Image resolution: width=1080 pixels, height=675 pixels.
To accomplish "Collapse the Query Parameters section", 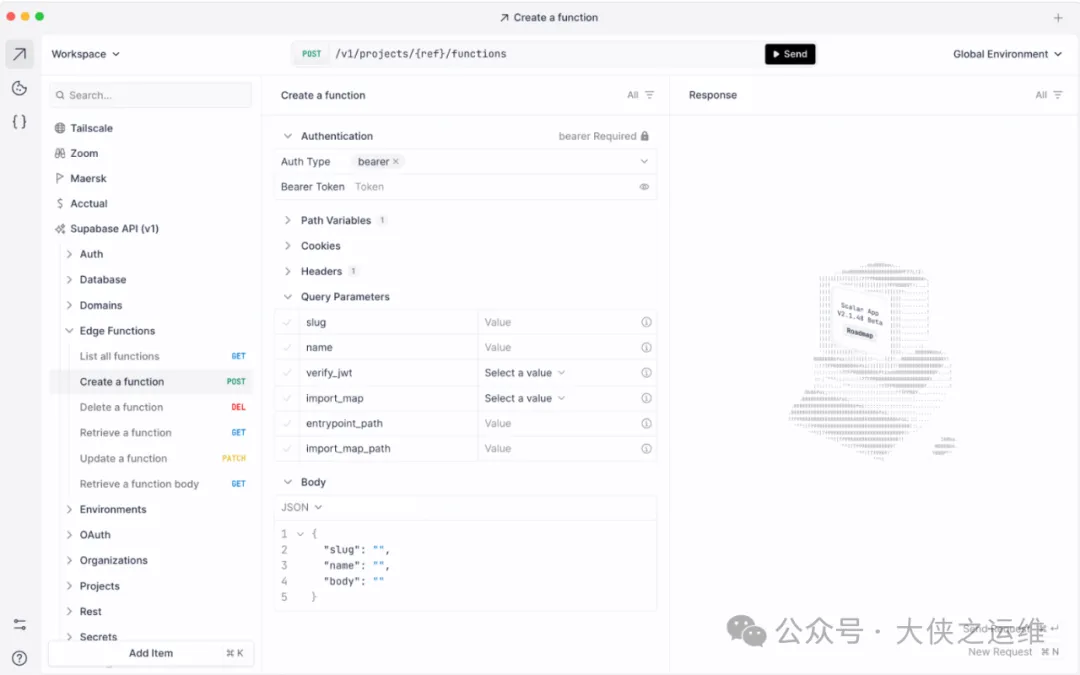I will pos(288,297).
